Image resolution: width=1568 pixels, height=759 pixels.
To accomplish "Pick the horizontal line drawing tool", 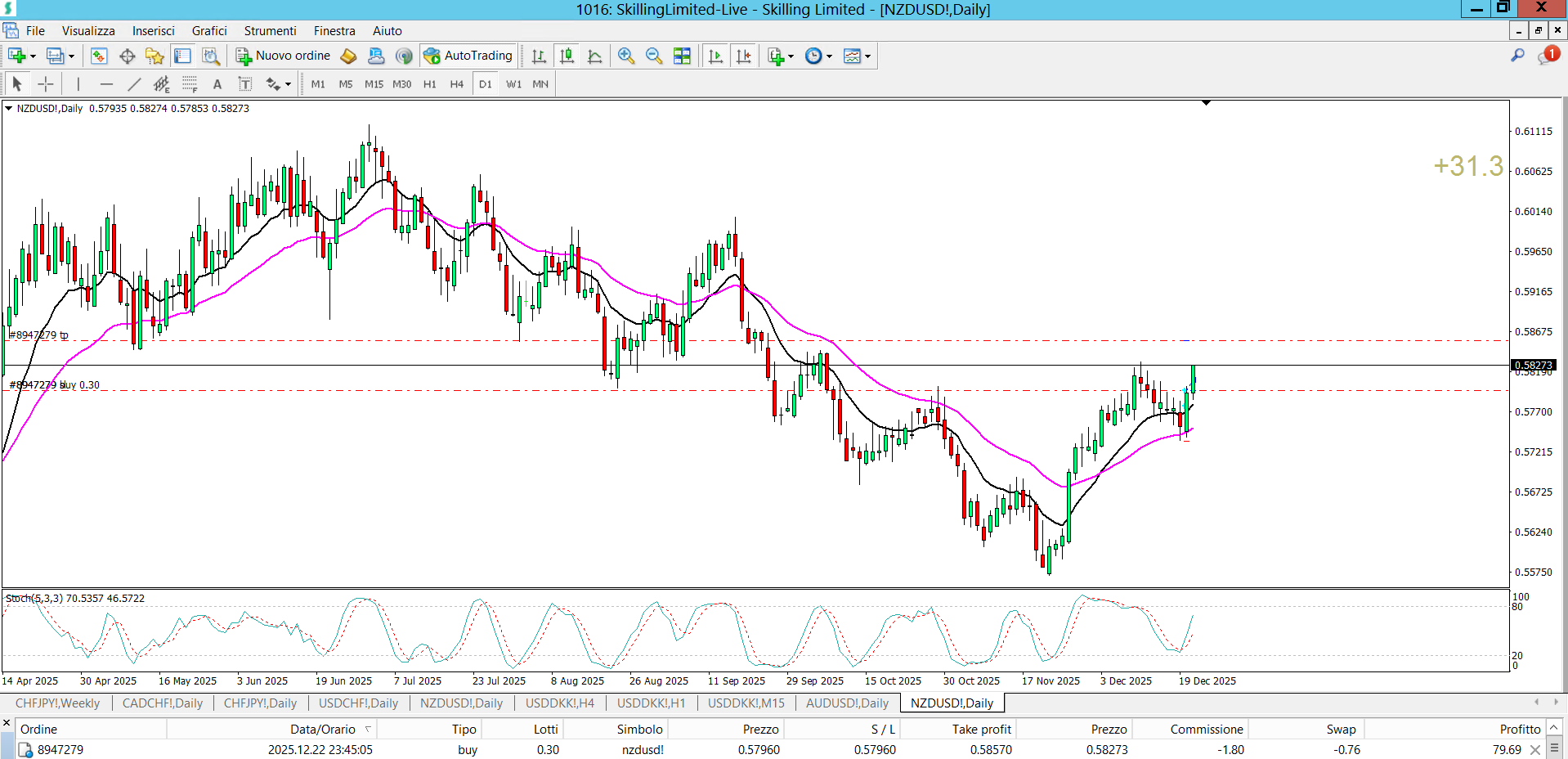I will pyautogui.click(x=106, y=84).
